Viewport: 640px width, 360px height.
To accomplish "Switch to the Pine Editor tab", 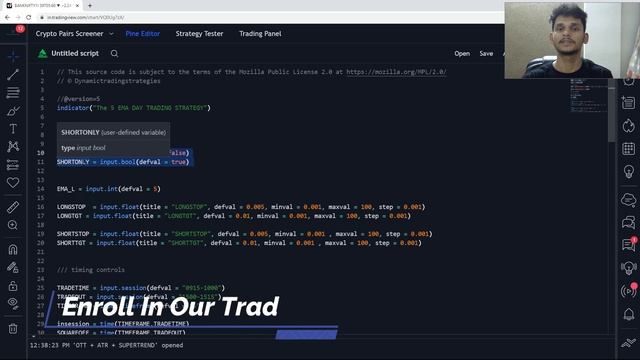I will pyautogui.click(x=142, y=34).
